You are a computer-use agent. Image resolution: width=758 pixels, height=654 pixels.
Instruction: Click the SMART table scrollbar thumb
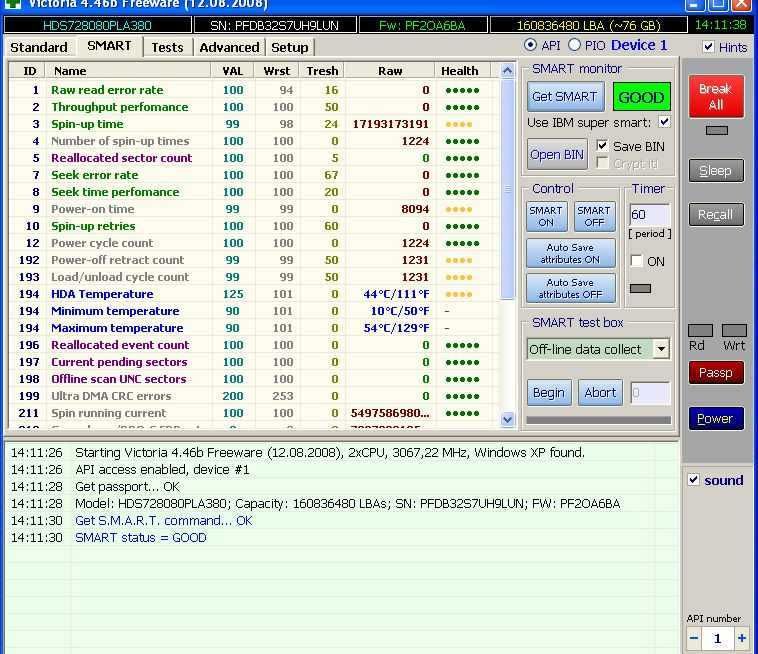(x=507, y=189)
